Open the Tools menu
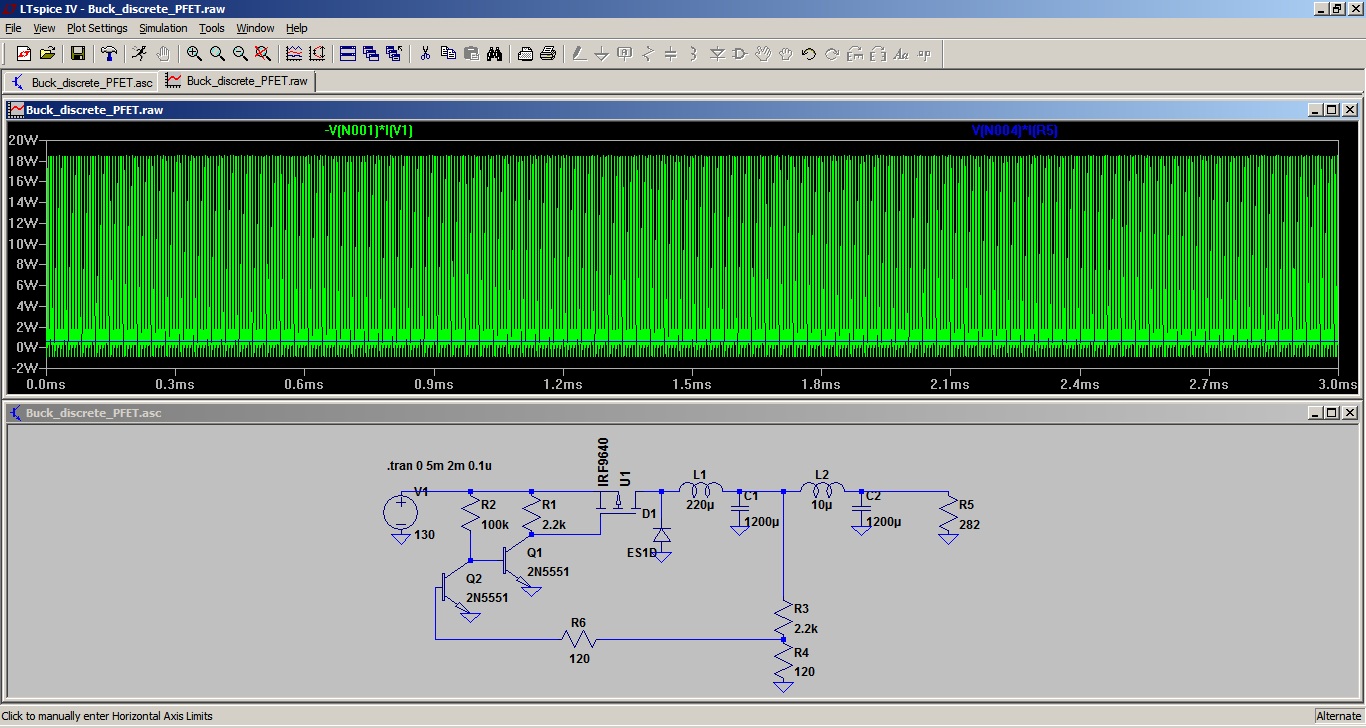The image size is (1366, 728). [211, 28]
